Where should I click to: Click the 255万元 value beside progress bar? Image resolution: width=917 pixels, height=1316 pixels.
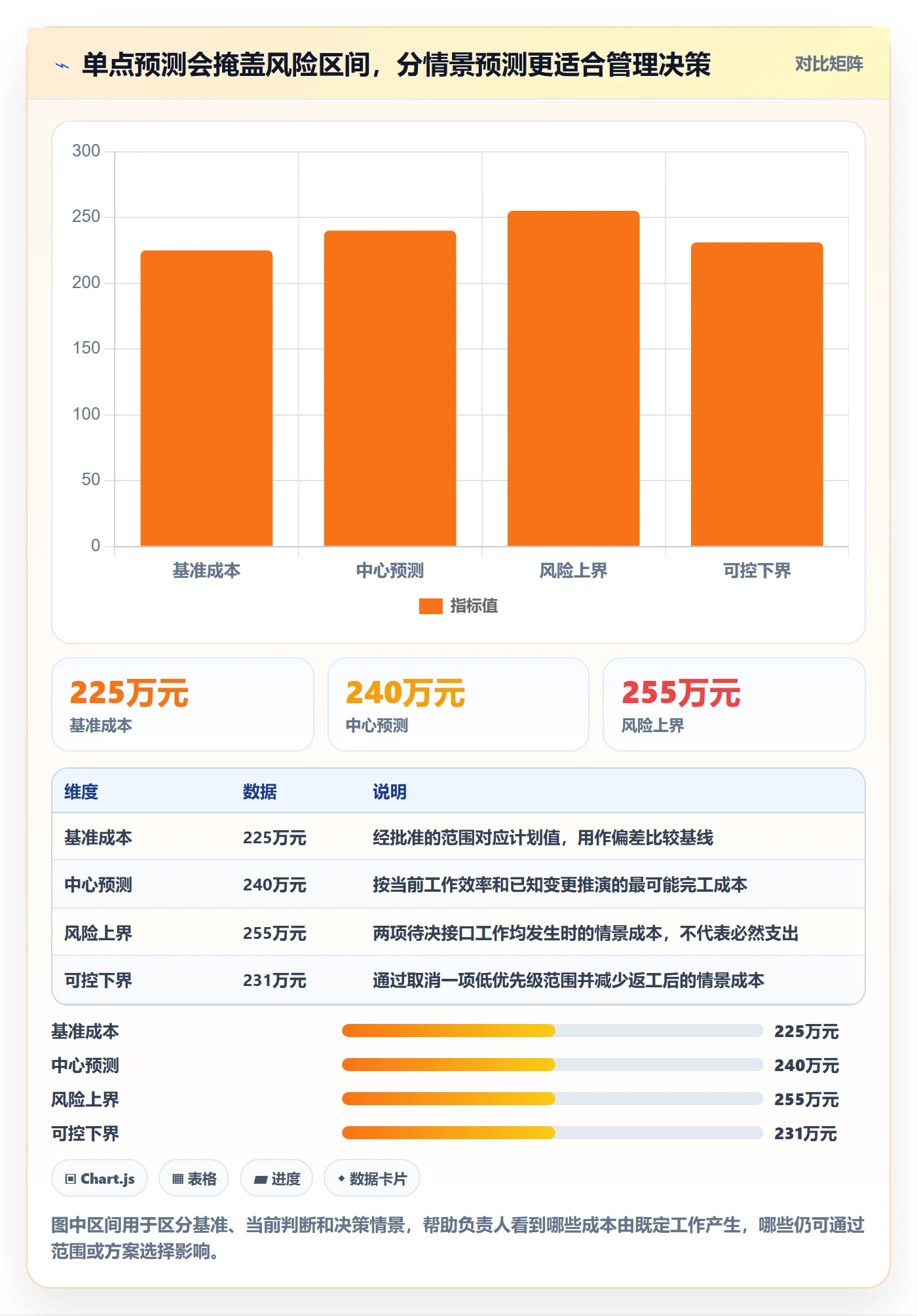tap(806, 1099)
